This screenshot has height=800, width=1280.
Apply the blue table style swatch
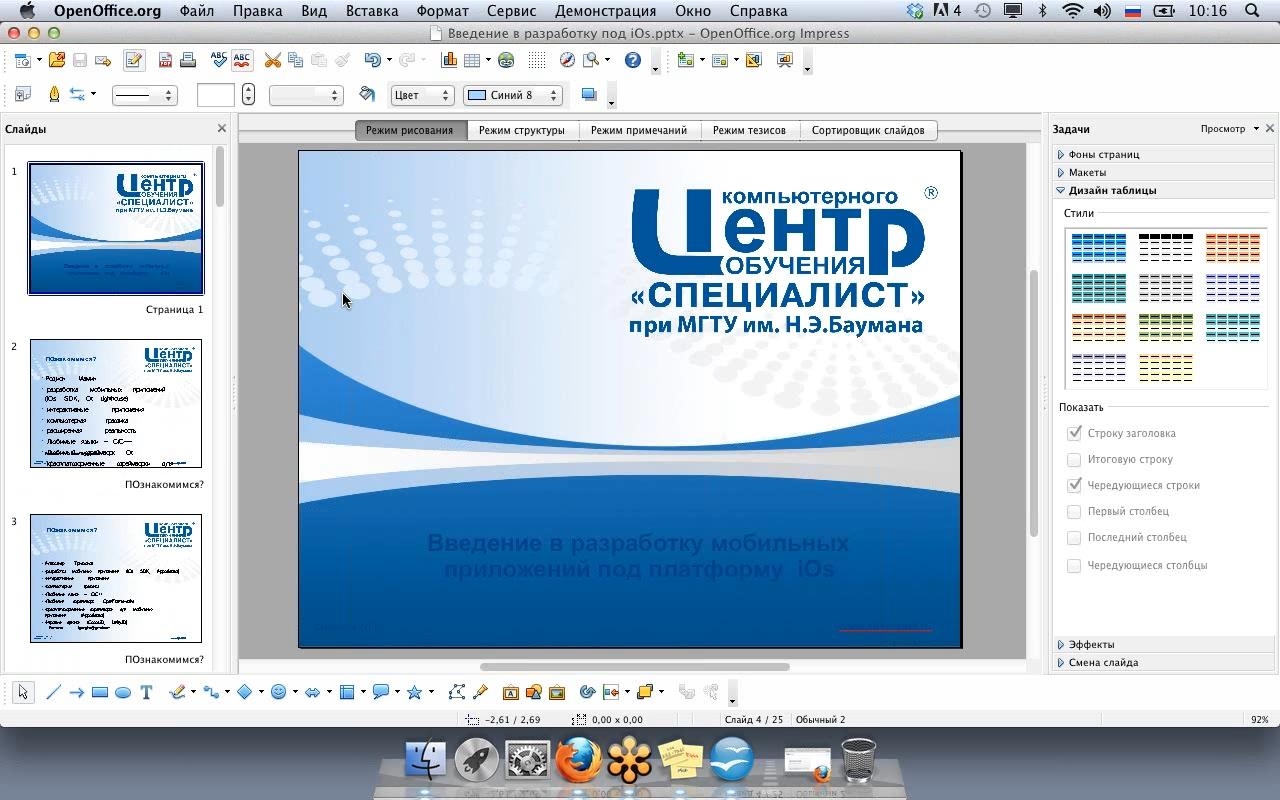(1098, 247)
